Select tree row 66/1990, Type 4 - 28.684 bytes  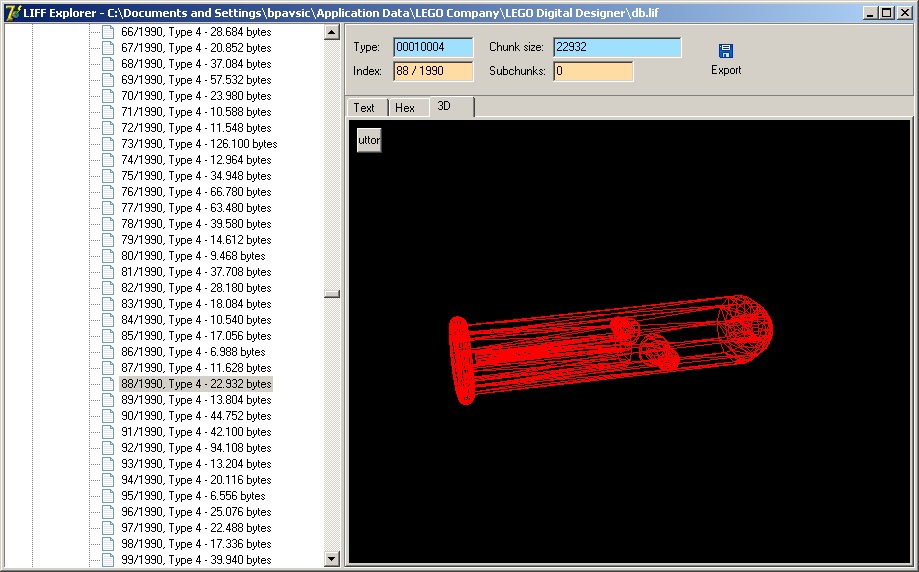pos(196,32)
